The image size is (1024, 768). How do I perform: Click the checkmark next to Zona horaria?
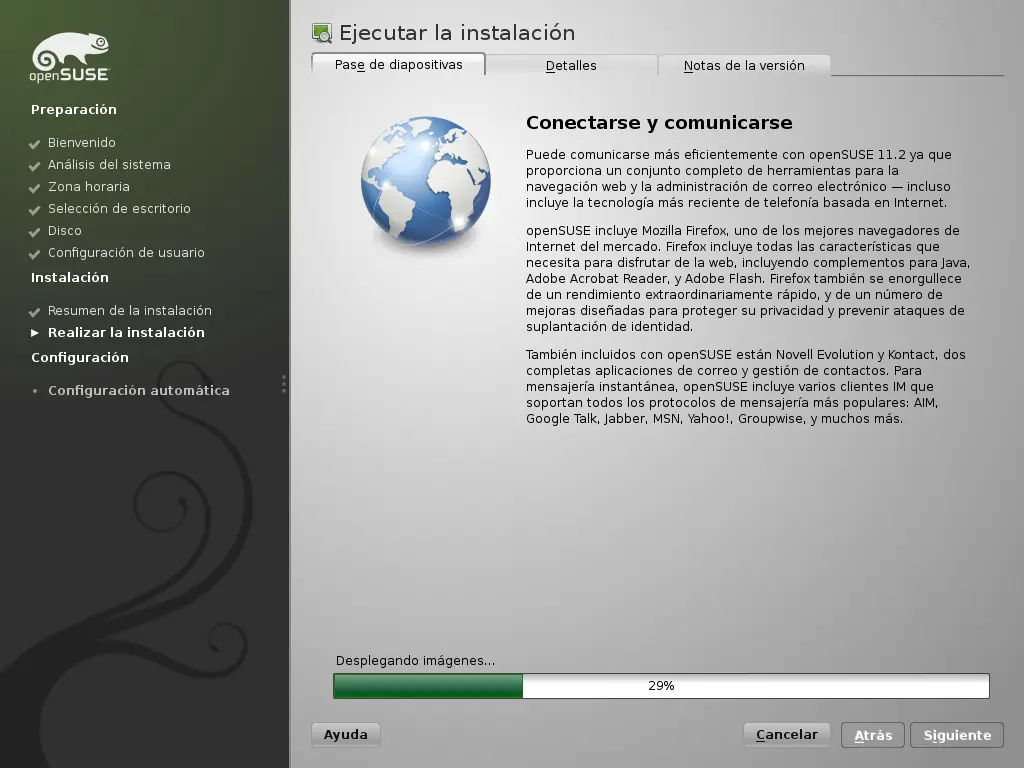pyautogui.click(x=35, y=188)
